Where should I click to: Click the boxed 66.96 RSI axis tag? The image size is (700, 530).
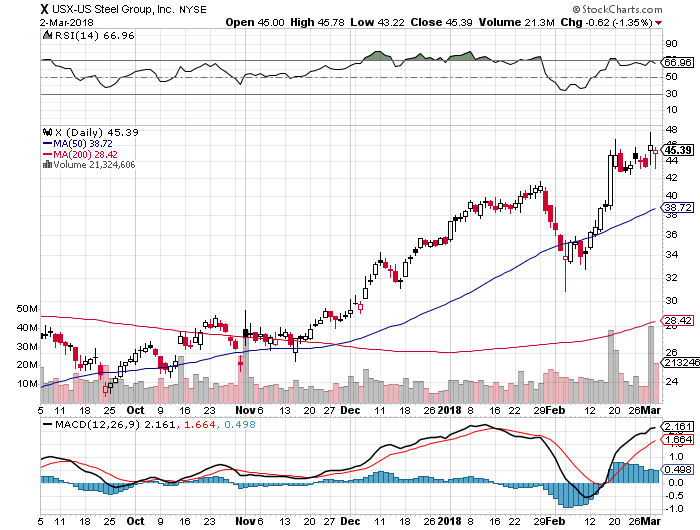point(678,62)
